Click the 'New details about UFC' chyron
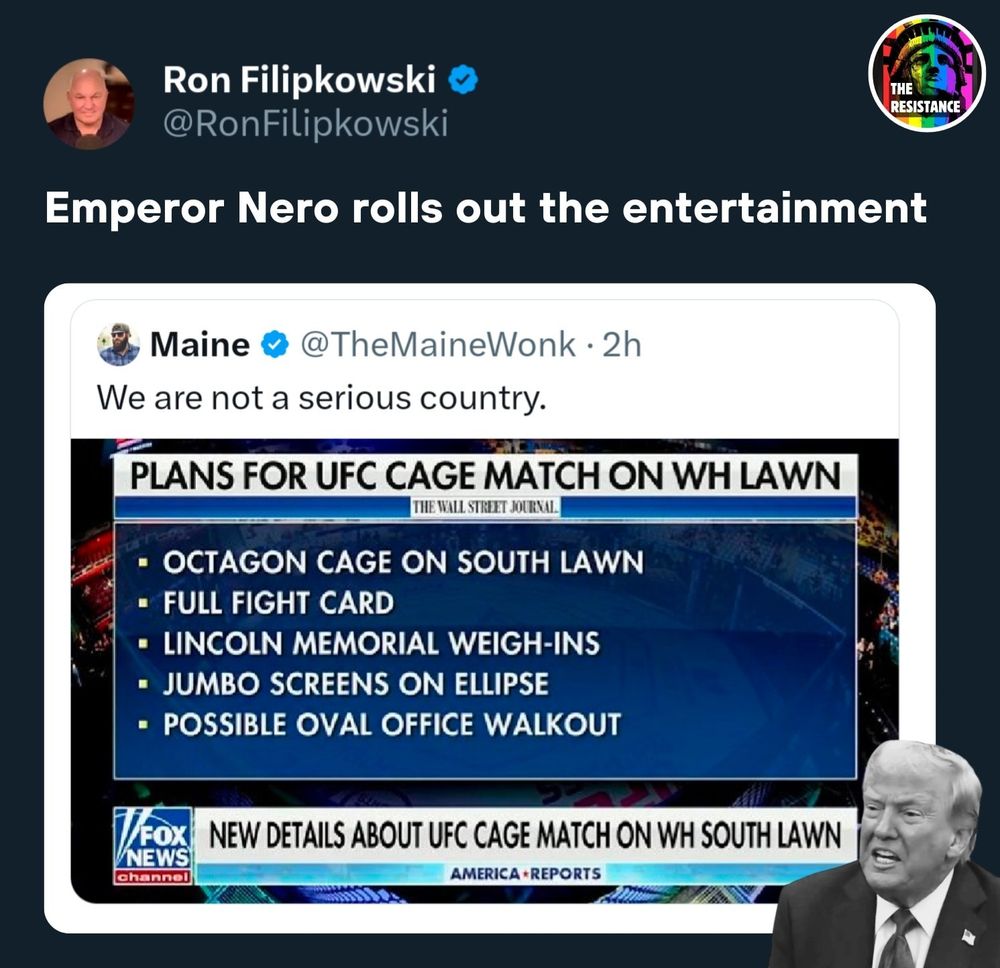 tap(525, 835)
